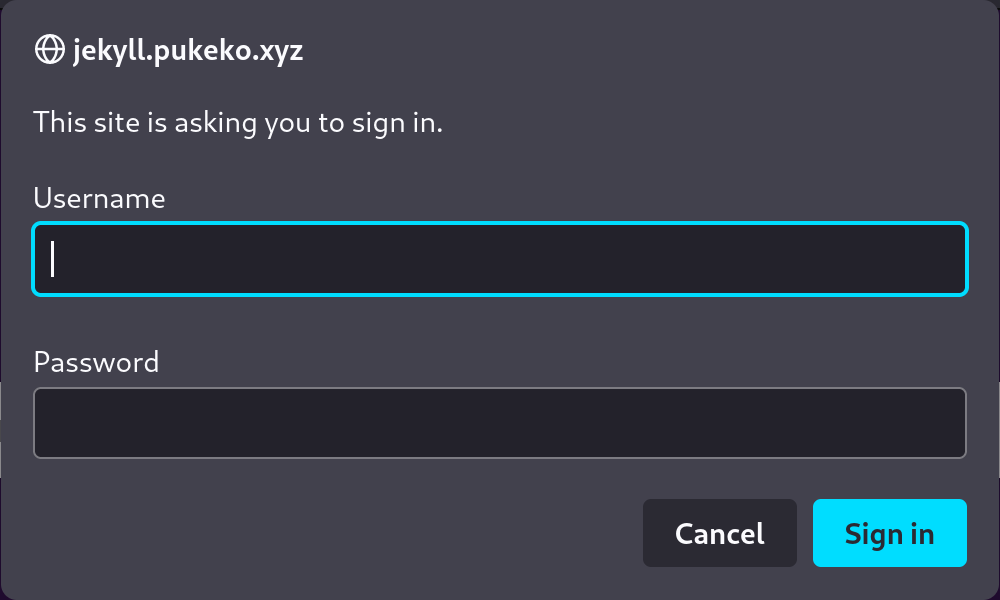Activate the field below the Password label

point(500,423)
